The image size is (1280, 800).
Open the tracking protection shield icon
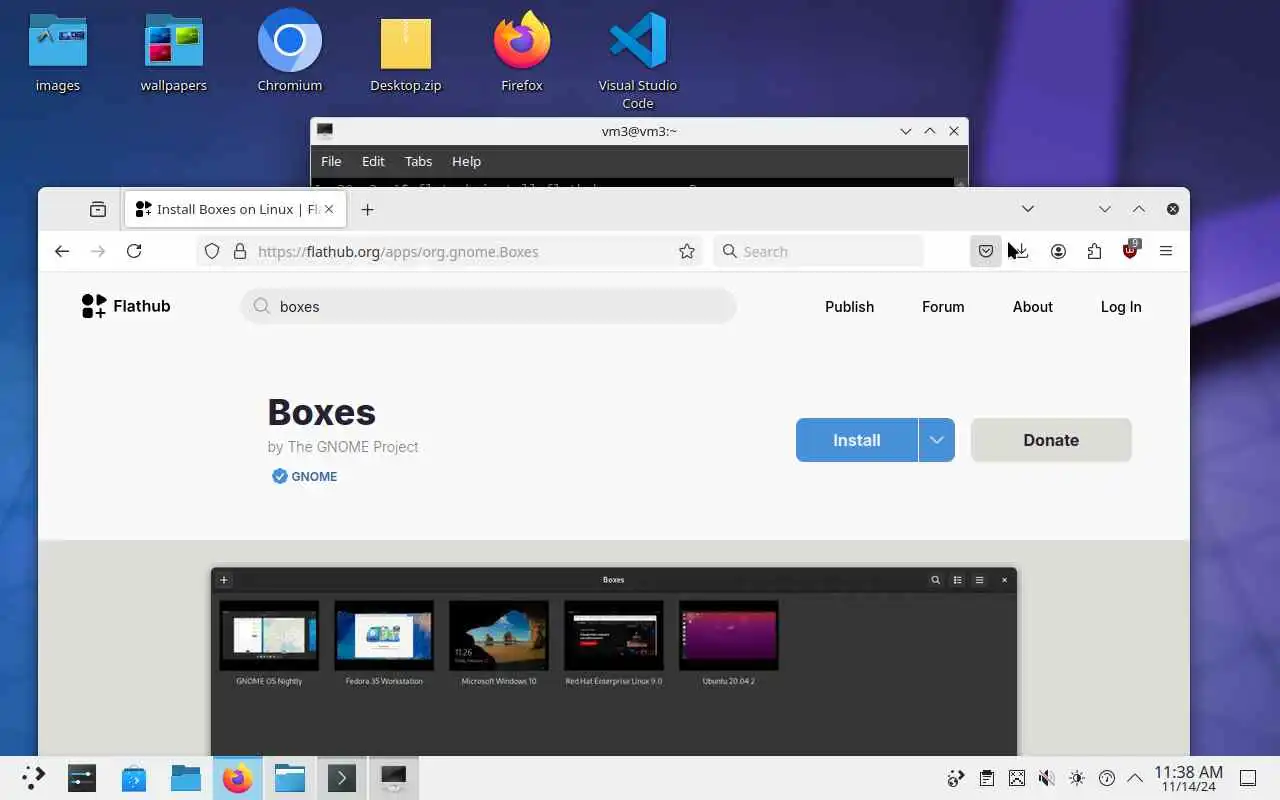point(212,252)
